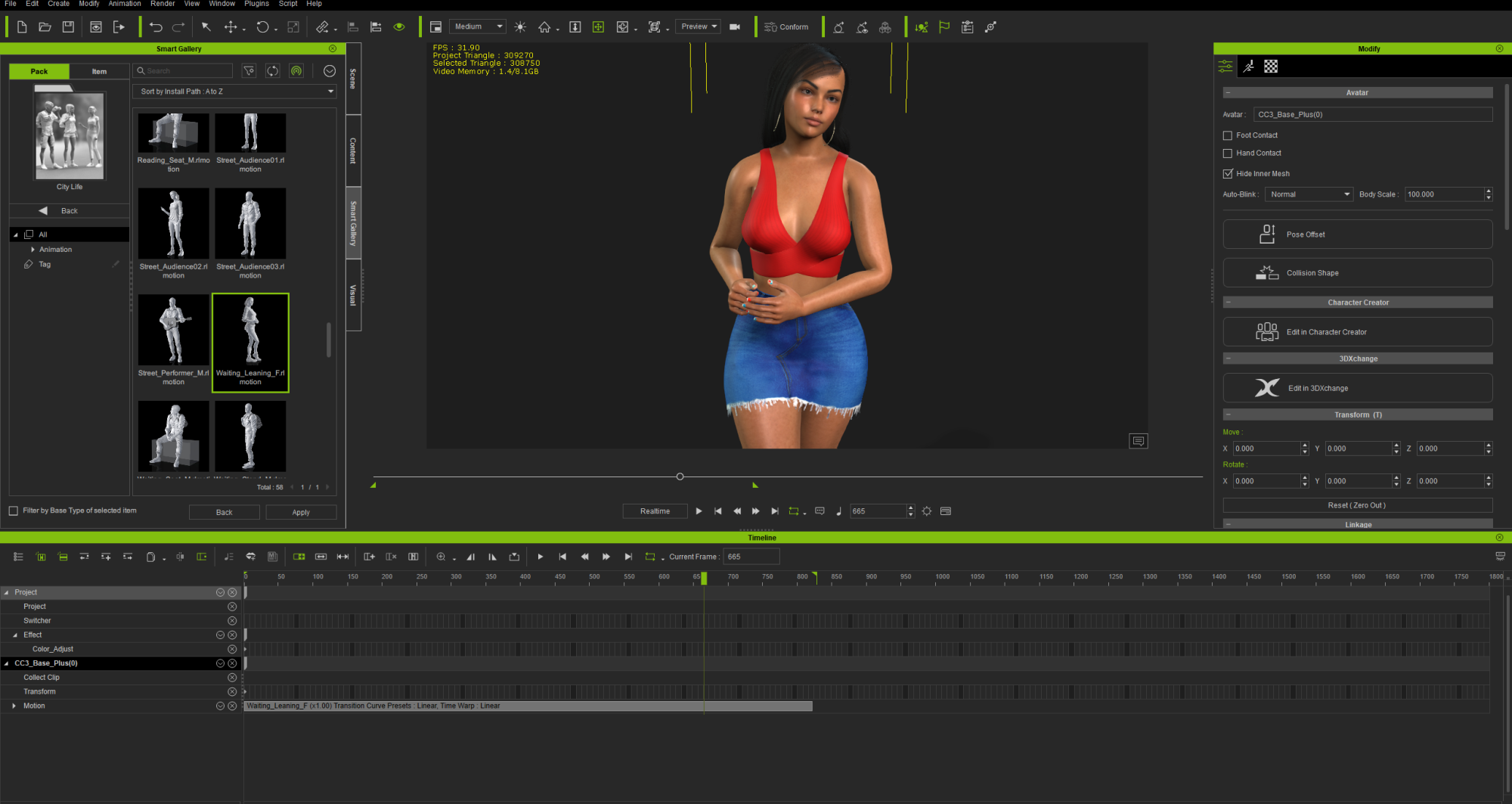Check Filter by Base Type of selected item

point(14,511)
